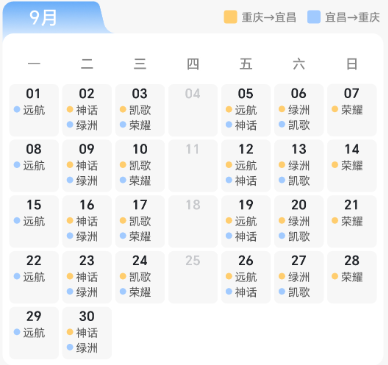The height and width of the screenshot is (365, 388).
Task: Choose the 绿洲 cruise on the 06th
Action: click(299, 110)
